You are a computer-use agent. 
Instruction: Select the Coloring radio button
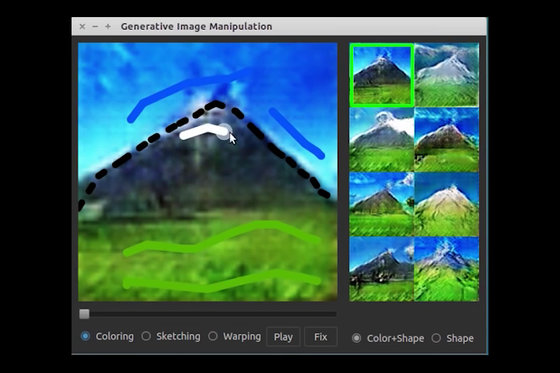(85, 336)
